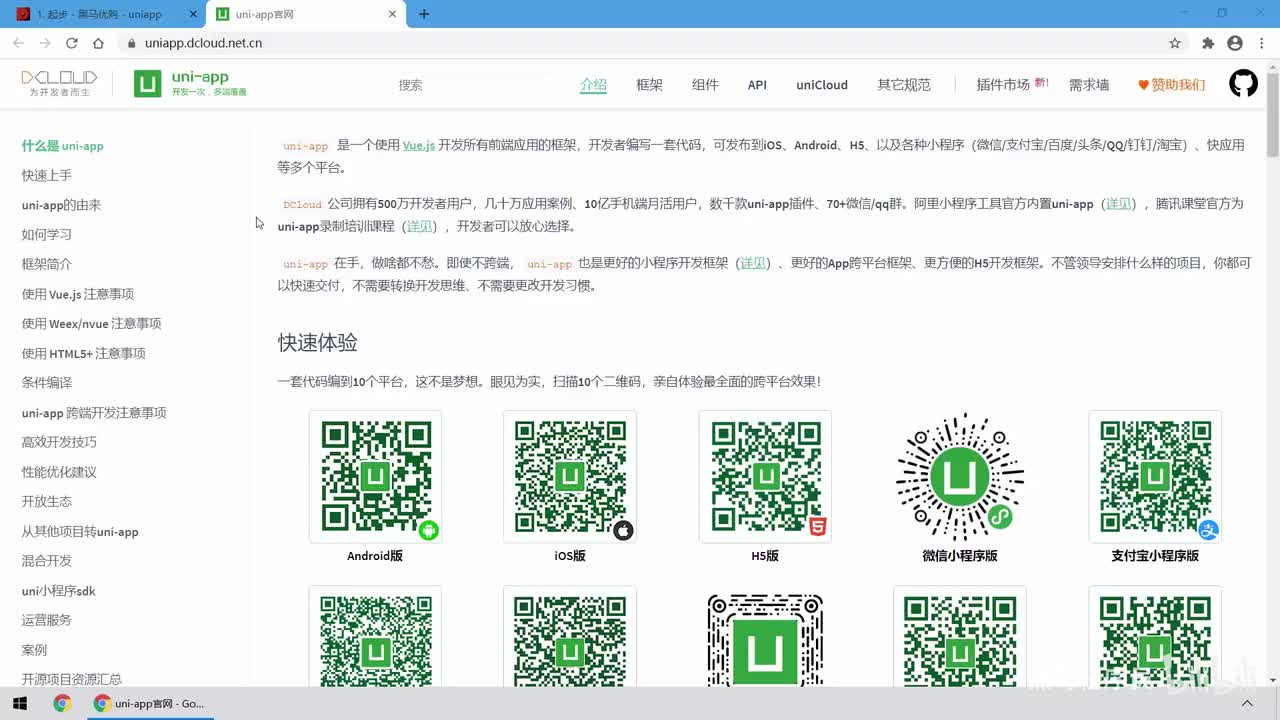Click the 支付宝小程序版 QR code
The width and height of the screenshot is (1280, 720).
pos(1155,476)
